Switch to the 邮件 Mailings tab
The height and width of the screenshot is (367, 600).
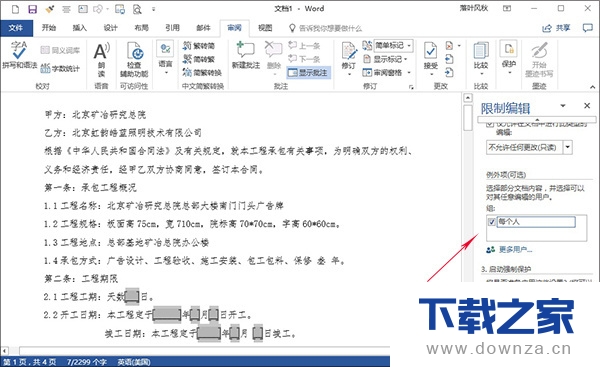[203, 28]
